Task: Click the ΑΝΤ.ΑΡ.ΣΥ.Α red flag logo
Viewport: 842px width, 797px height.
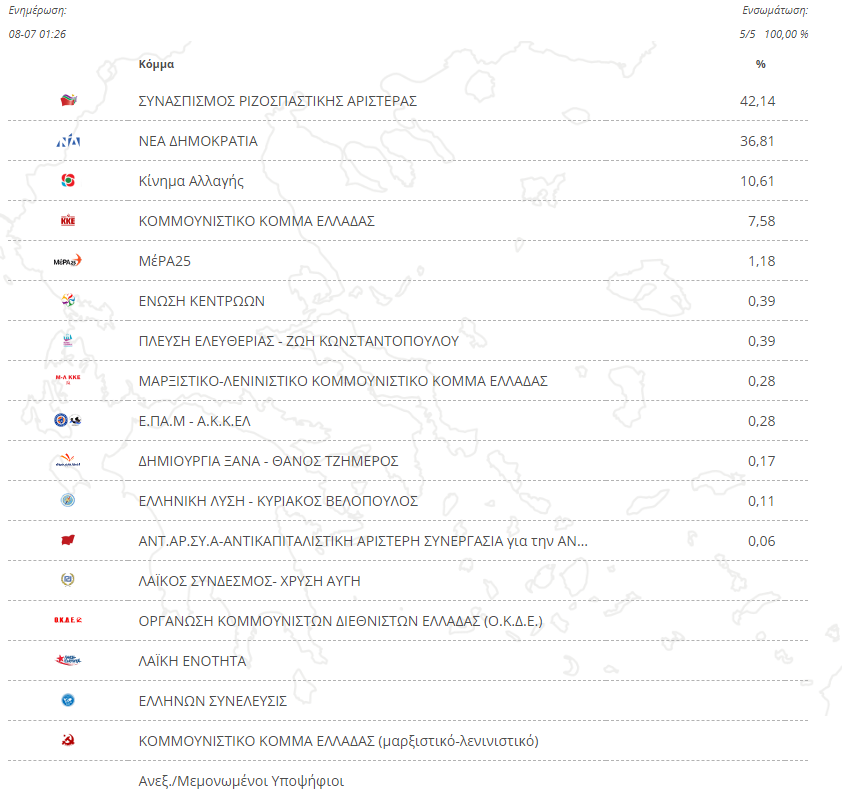Action: [68, 541]
